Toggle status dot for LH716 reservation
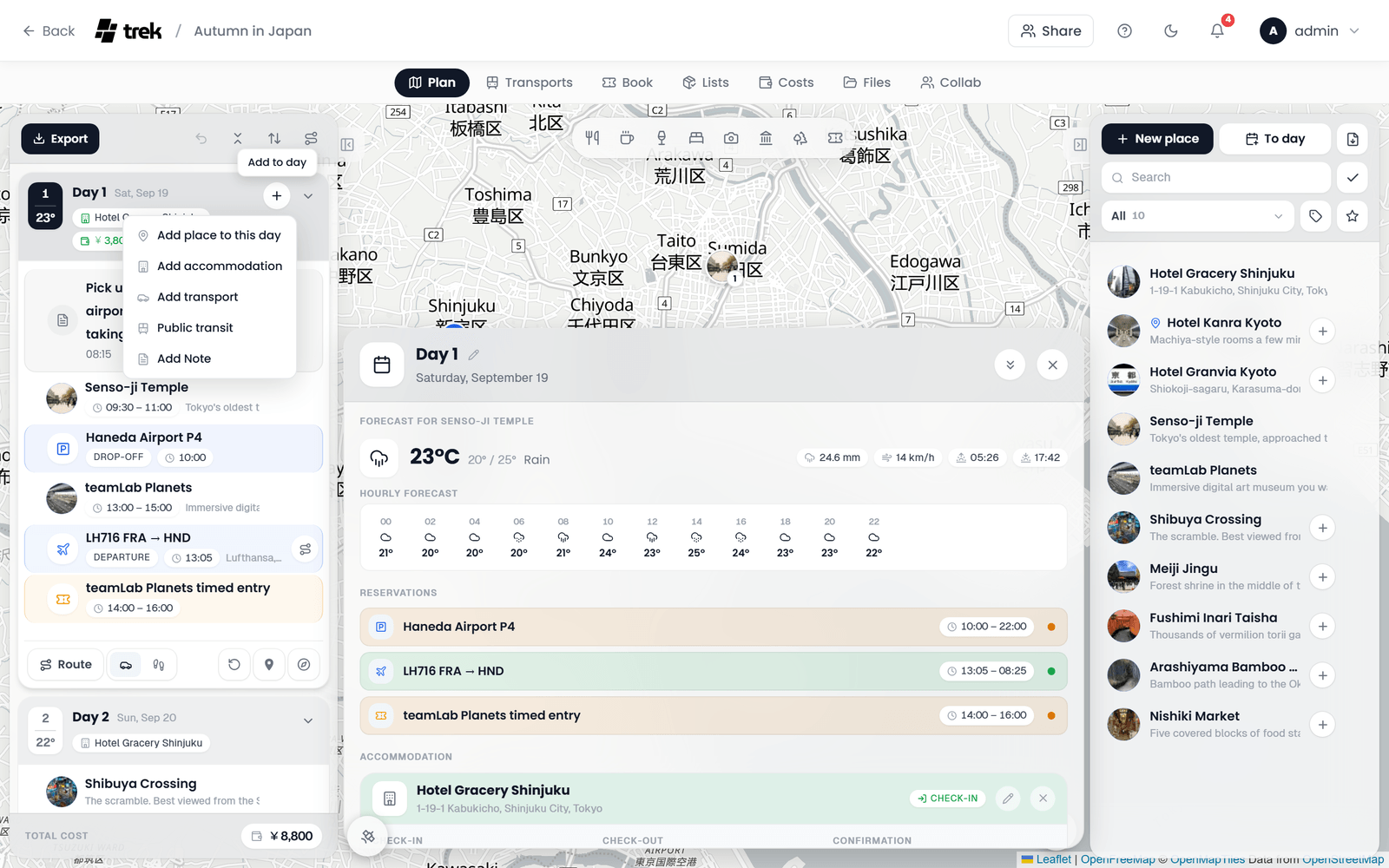The image size is (1389, 868). 1051,671
